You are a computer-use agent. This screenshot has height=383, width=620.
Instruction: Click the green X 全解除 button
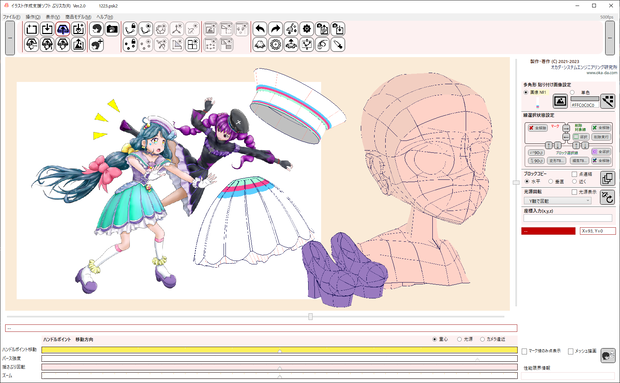601,128
